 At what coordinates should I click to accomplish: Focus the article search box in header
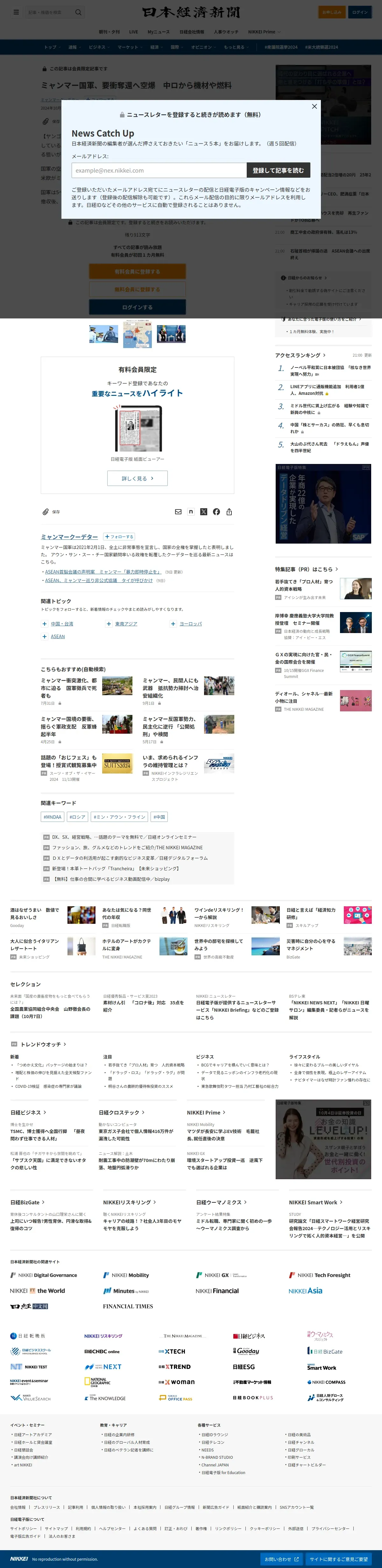pyautogui.click(x=50, y=12)
